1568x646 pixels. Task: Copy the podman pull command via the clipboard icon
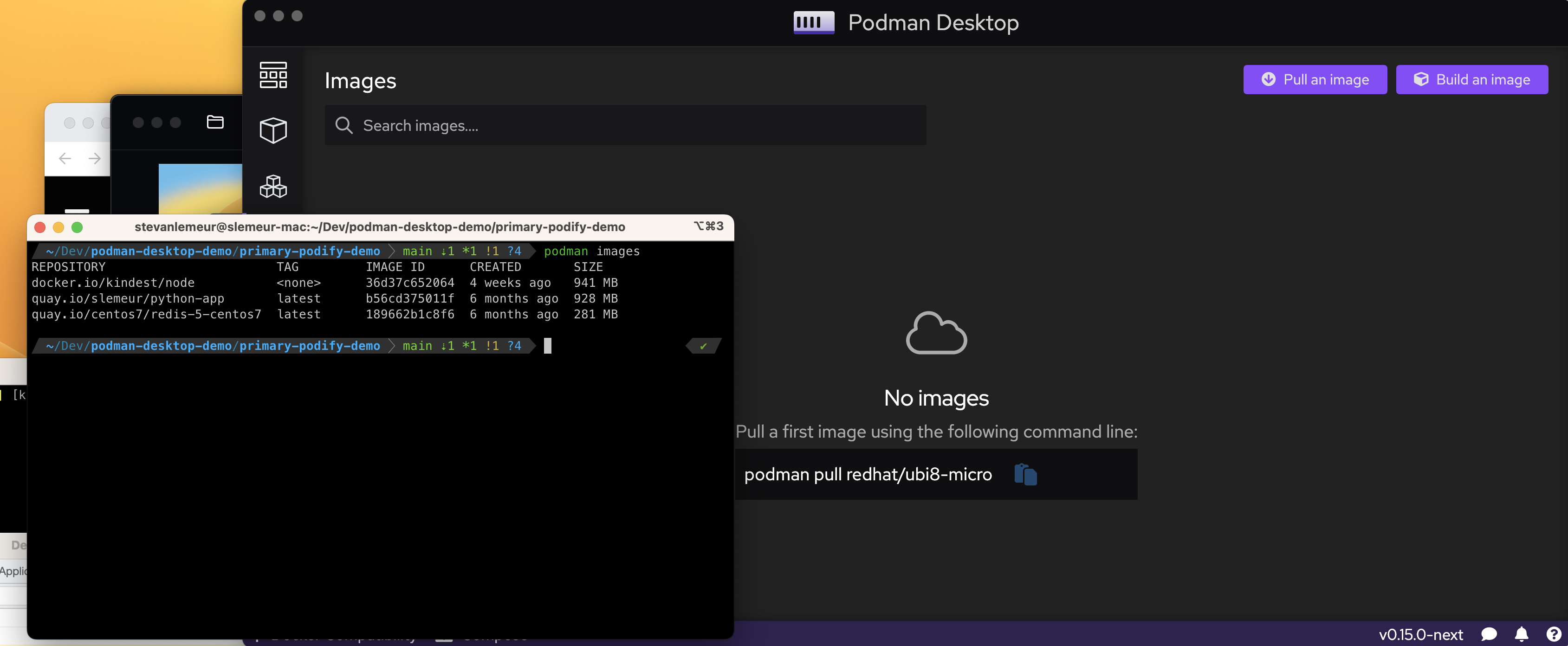(1026, 474)
